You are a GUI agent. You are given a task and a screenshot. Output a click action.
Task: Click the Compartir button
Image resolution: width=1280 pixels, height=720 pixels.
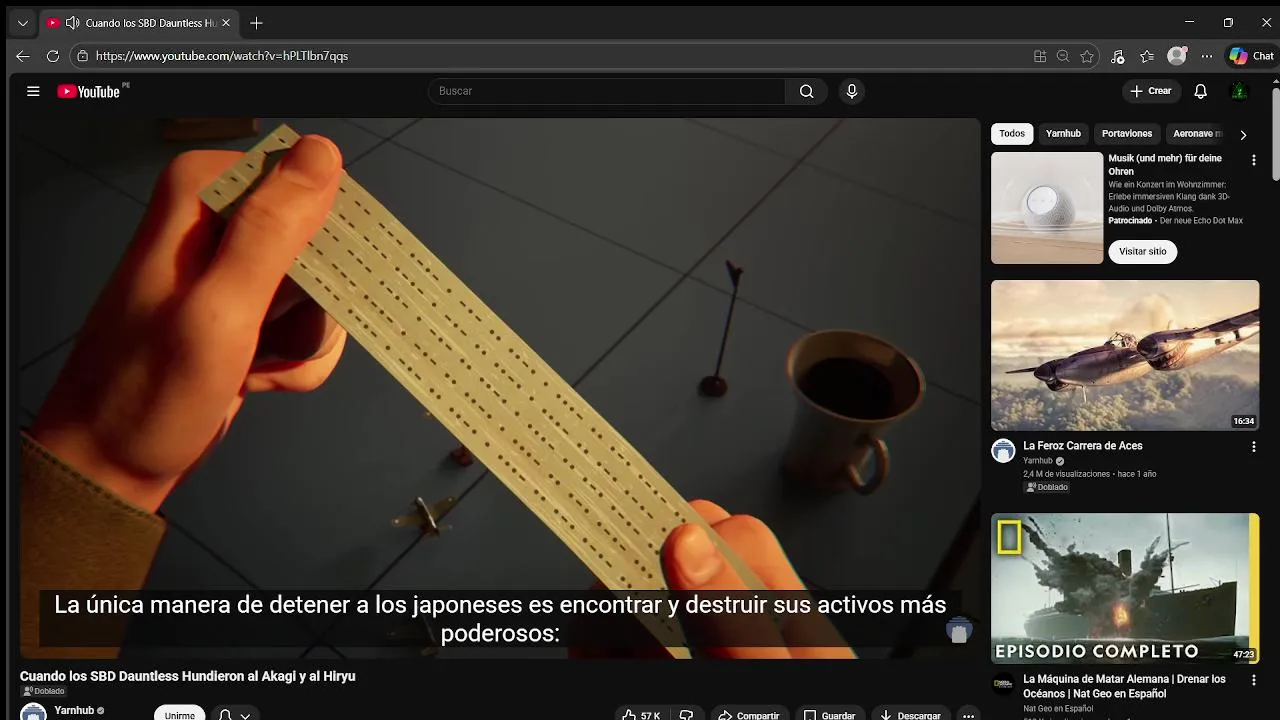pos(748,715)
